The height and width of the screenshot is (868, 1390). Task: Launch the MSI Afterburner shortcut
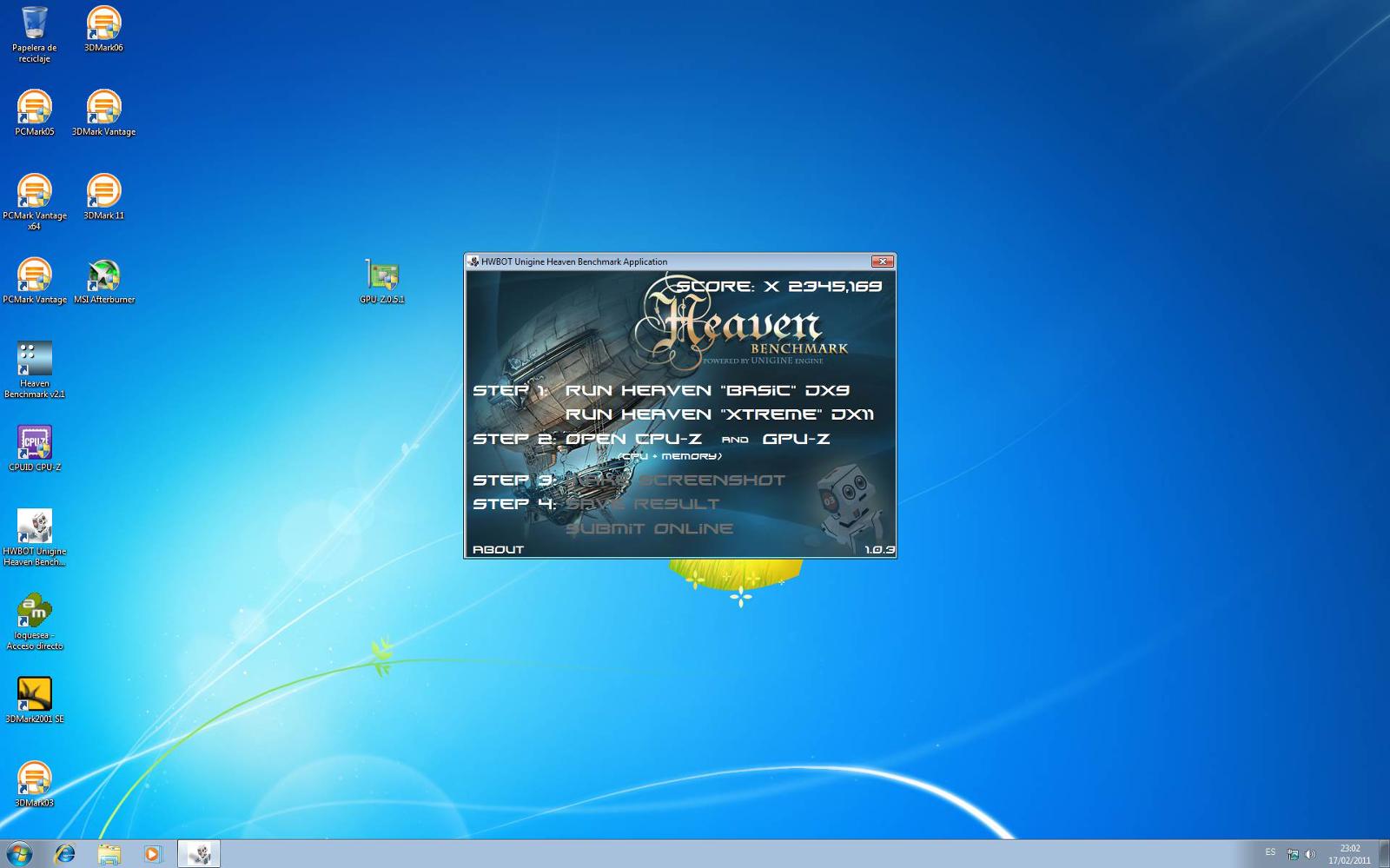[x=103, y=281]
